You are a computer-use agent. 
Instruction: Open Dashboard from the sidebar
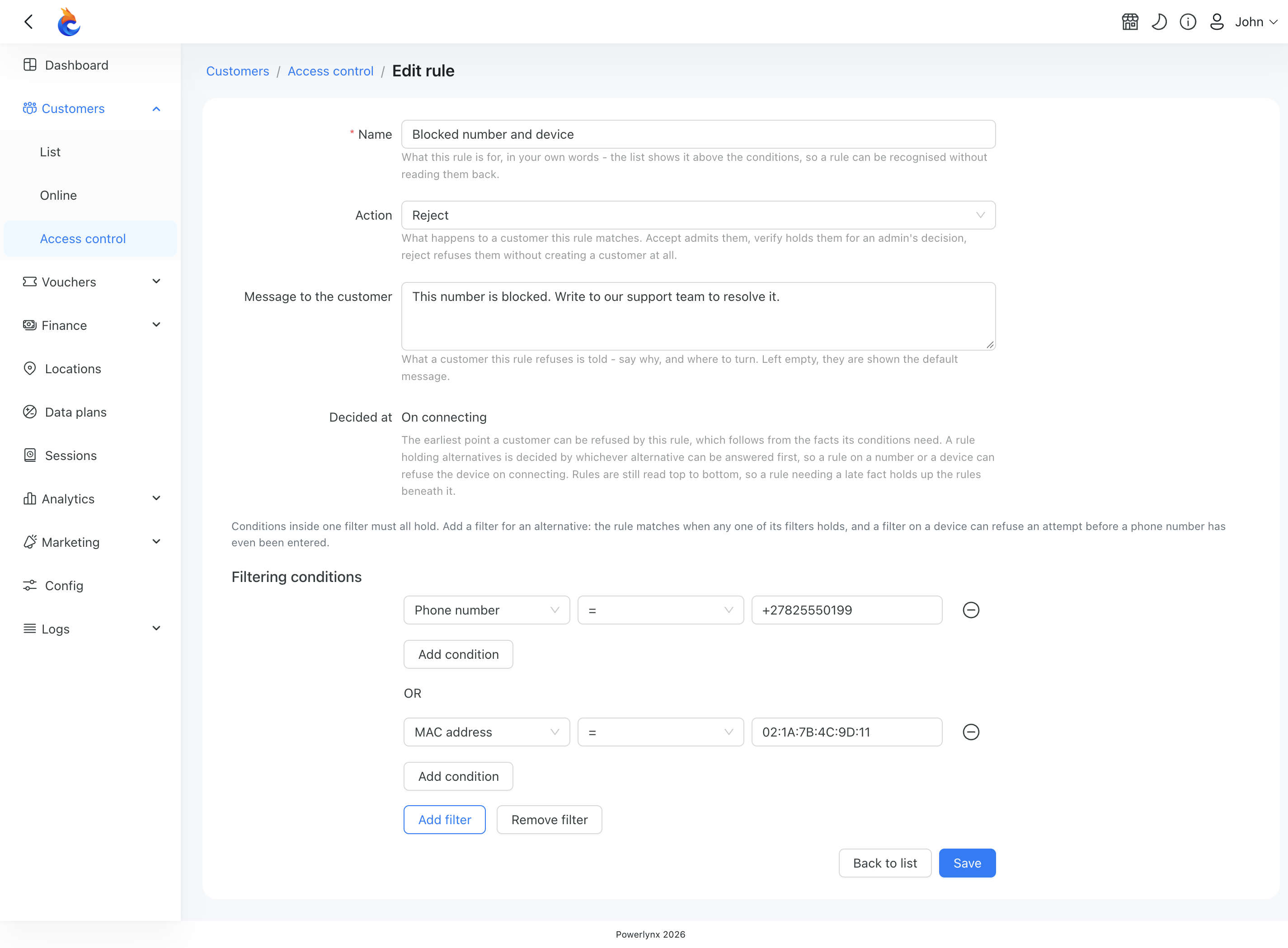pos(90,65)
